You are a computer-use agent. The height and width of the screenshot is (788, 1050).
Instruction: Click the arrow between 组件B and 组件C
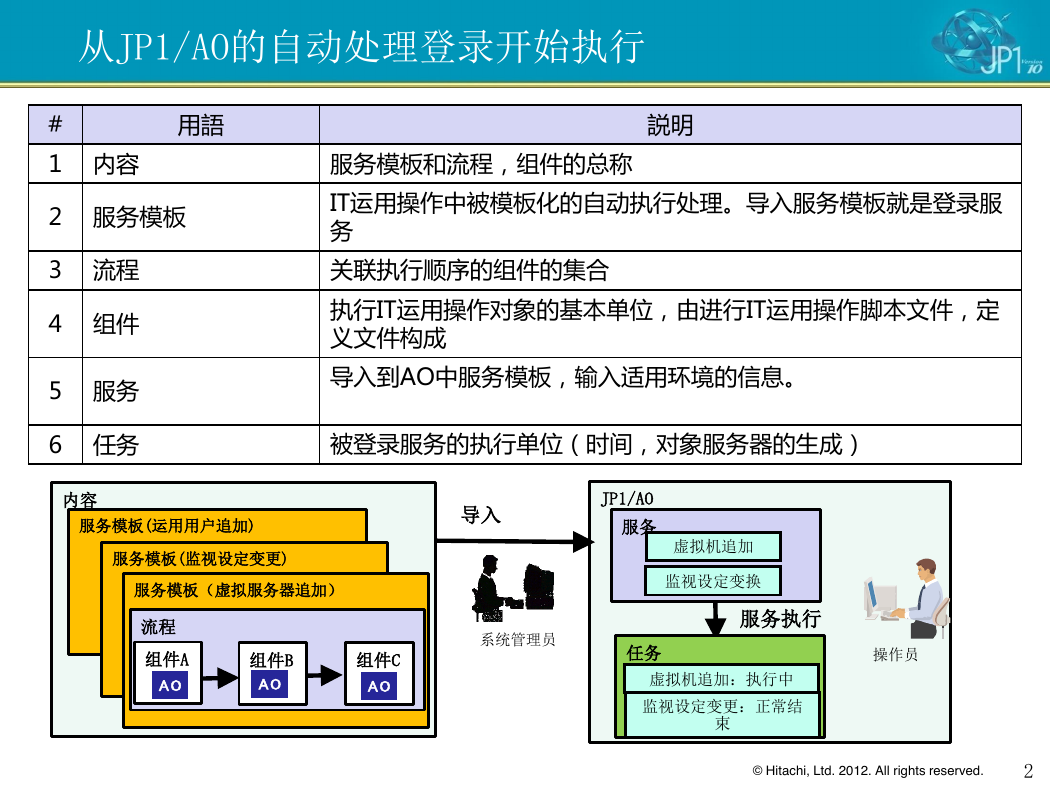click(x=324, y=676)
